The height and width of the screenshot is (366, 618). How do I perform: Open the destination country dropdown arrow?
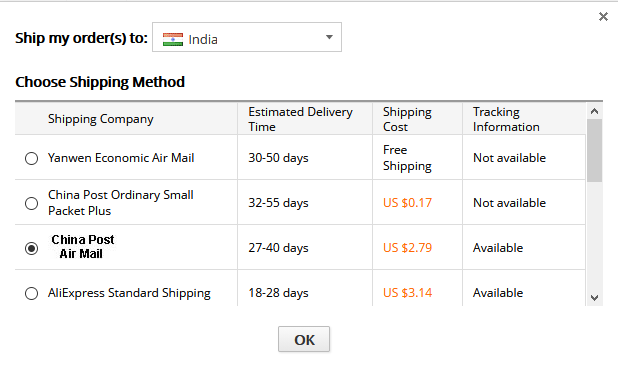tap(329, 37)
